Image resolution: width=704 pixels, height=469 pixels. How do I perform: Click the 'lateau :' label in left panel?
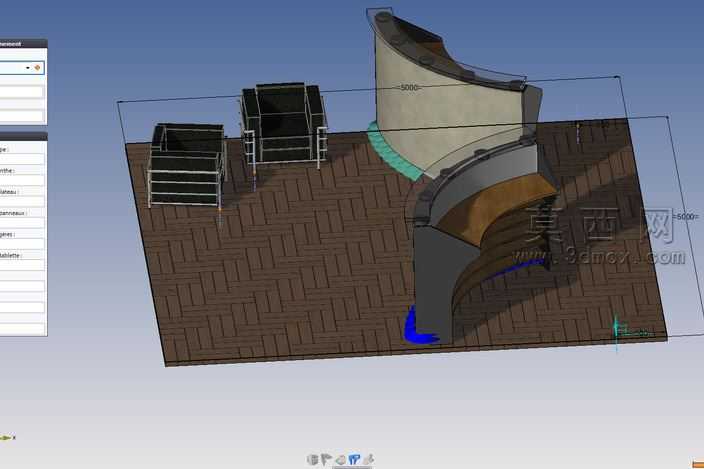click(x=9, y=192)
